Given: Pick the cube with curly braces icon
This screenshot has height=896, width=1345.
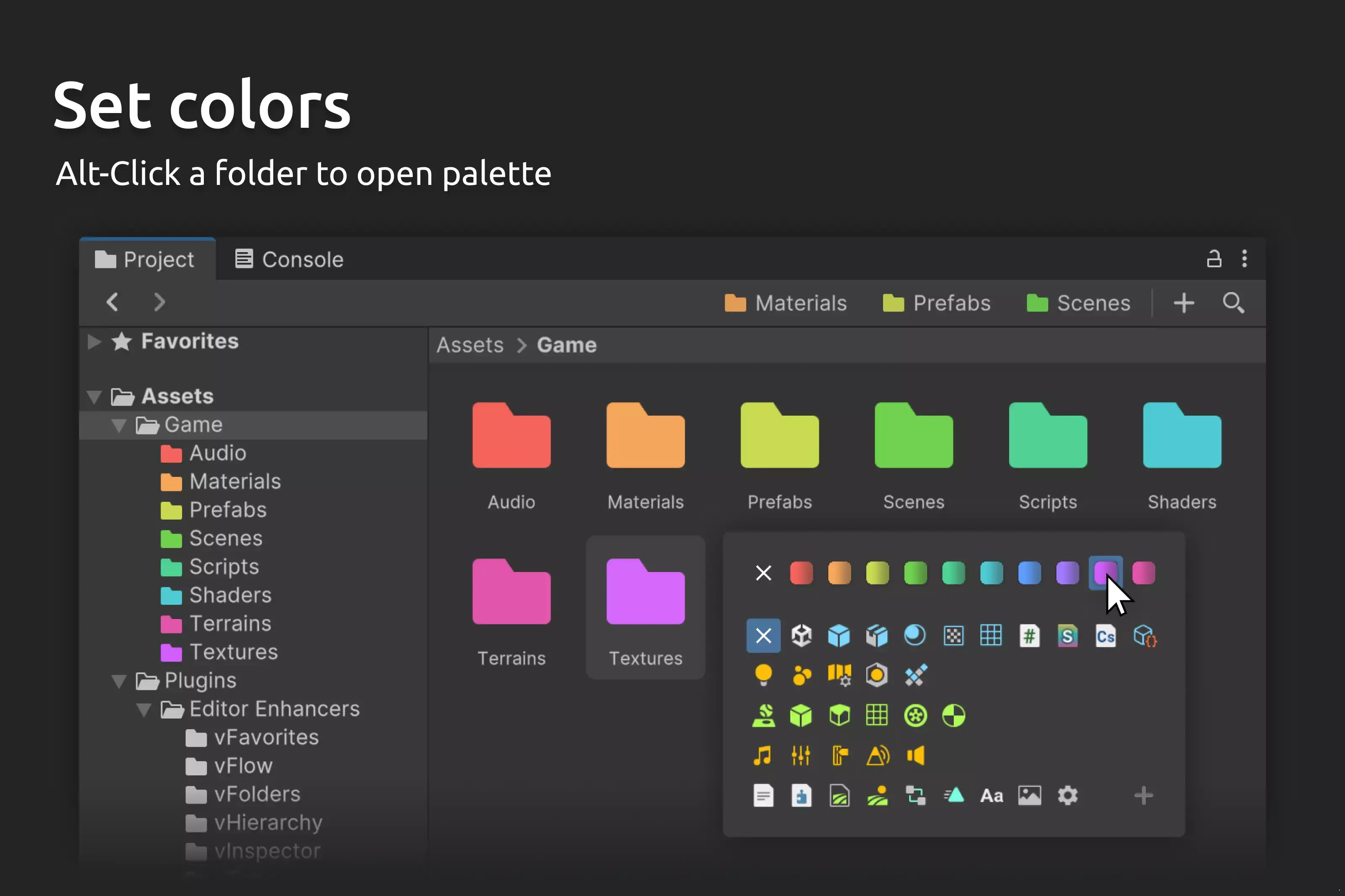Looking at the screenshot, I should tap(1145, 635).
